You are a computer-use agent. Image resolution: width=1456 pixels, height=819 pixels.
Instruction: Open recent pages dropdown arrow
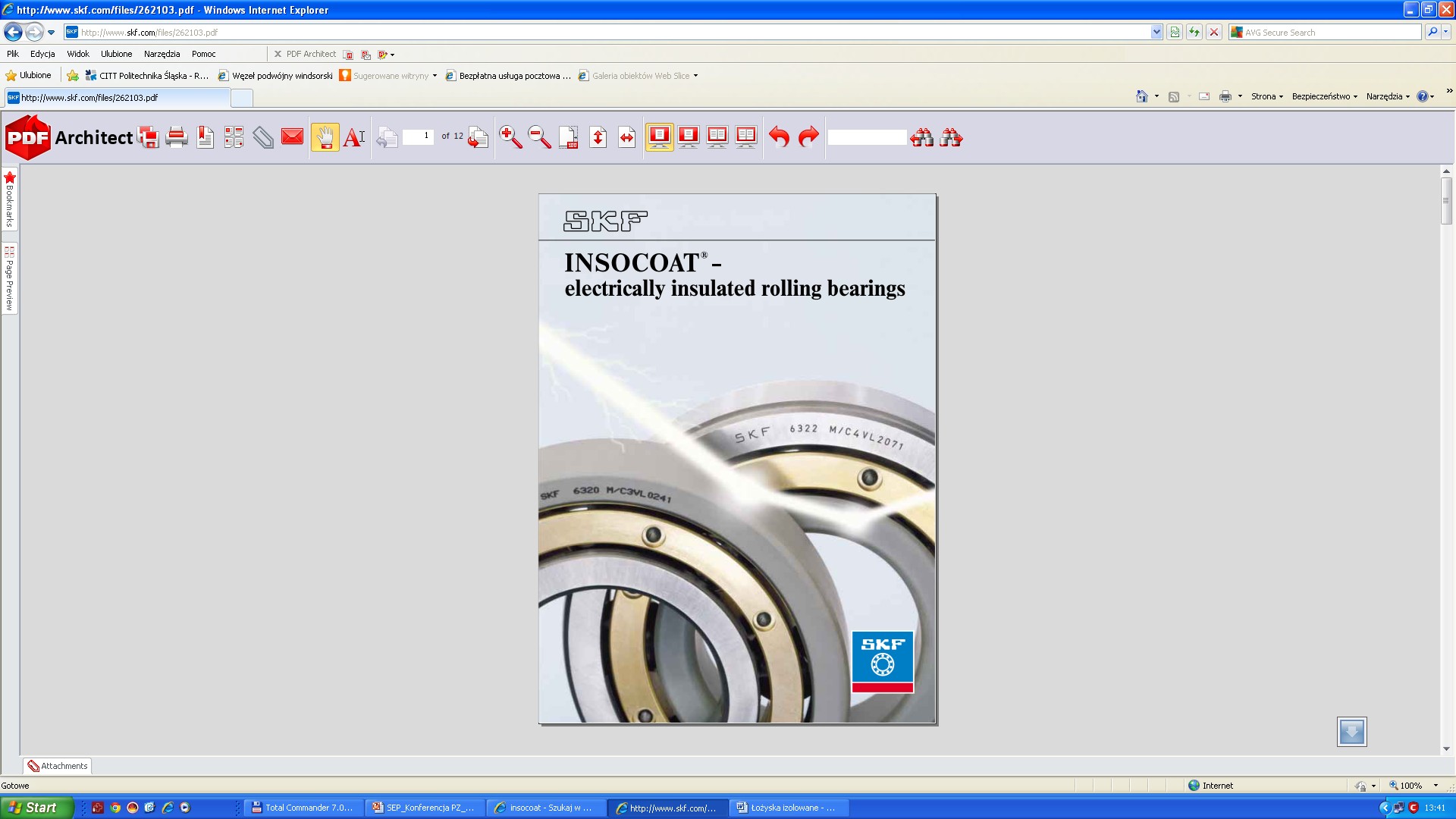click(x=51, y=33)
